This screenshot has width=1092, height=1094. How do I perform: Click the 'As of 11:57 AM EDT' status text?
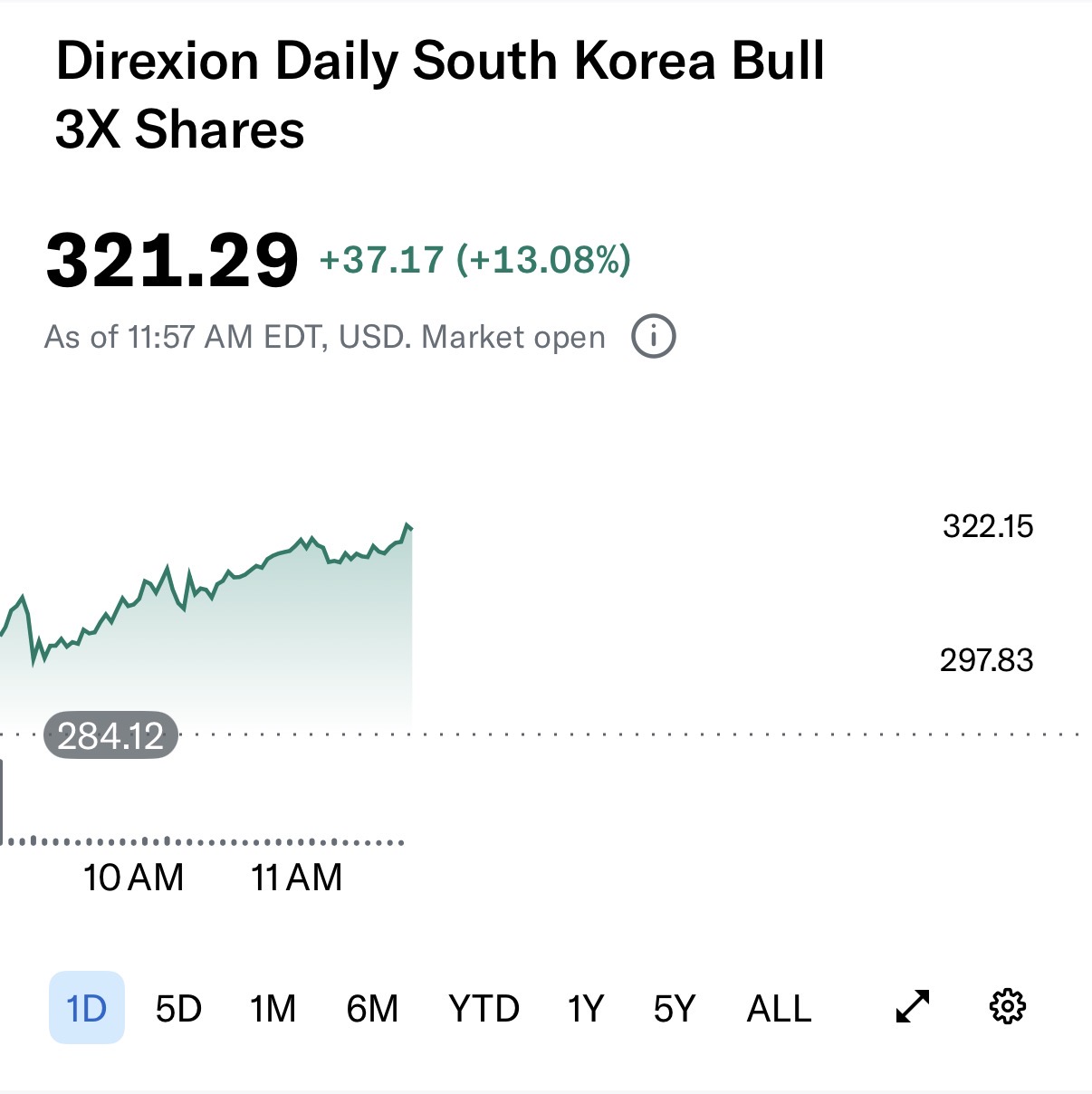[324, 338]
